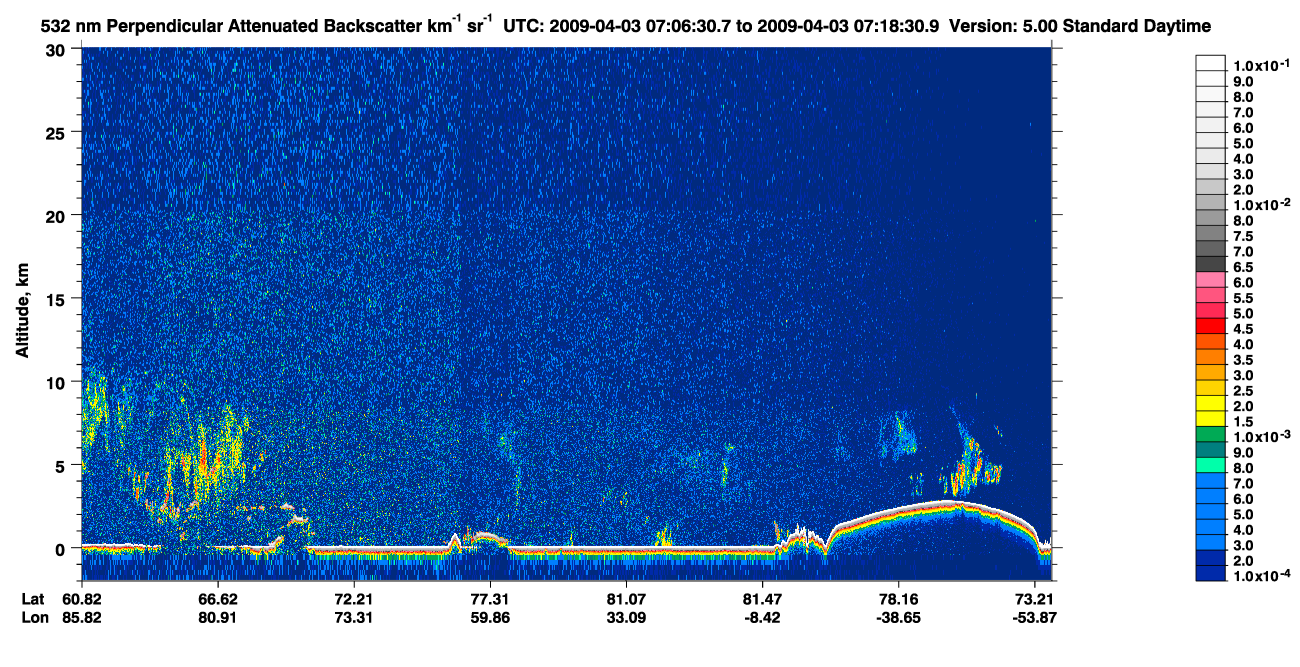Click colorbar label 1.0x10⁻²
This screenshot has height=667, width=1300.
[x=1261, y=204]
